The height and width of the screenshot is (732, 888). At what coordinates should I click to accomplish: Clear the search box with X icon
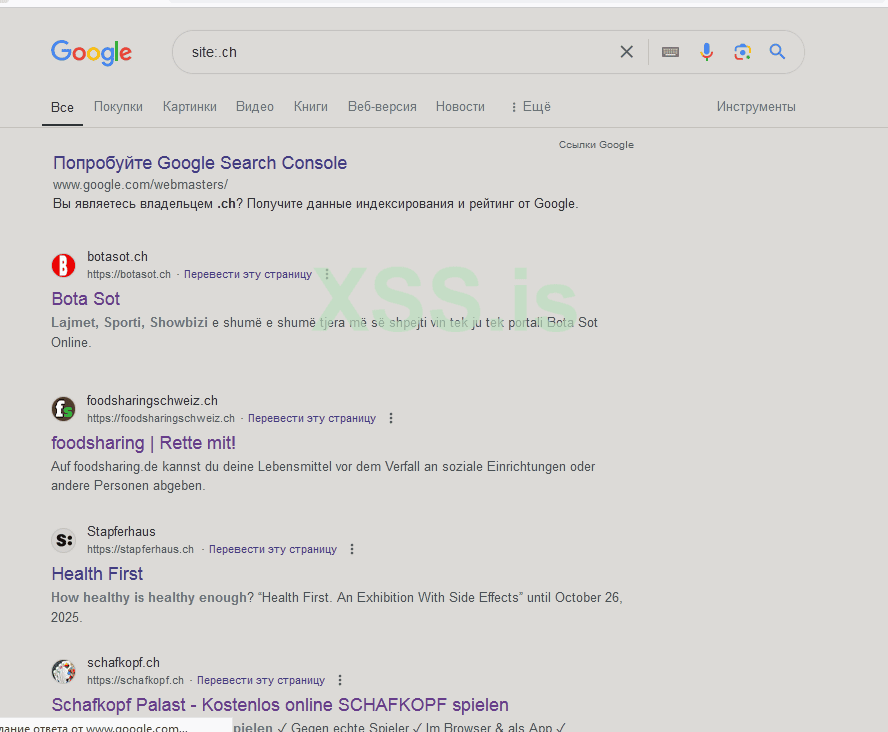[626, 52]
